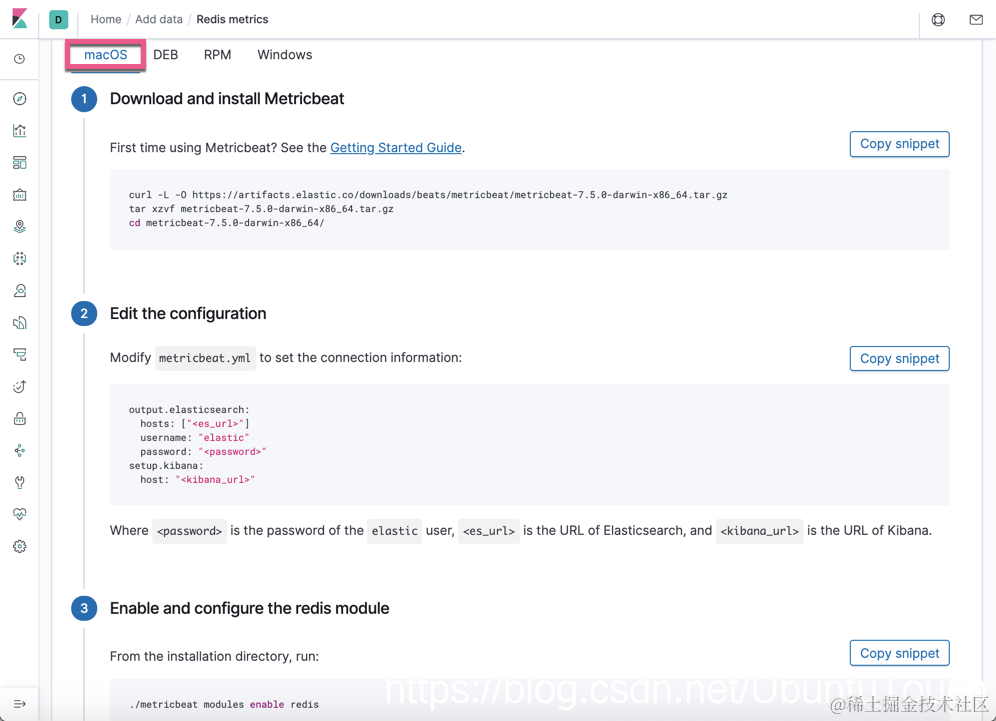Switch to the Windows tab
Screen dimensions: 996x721
tap(285, 55)
